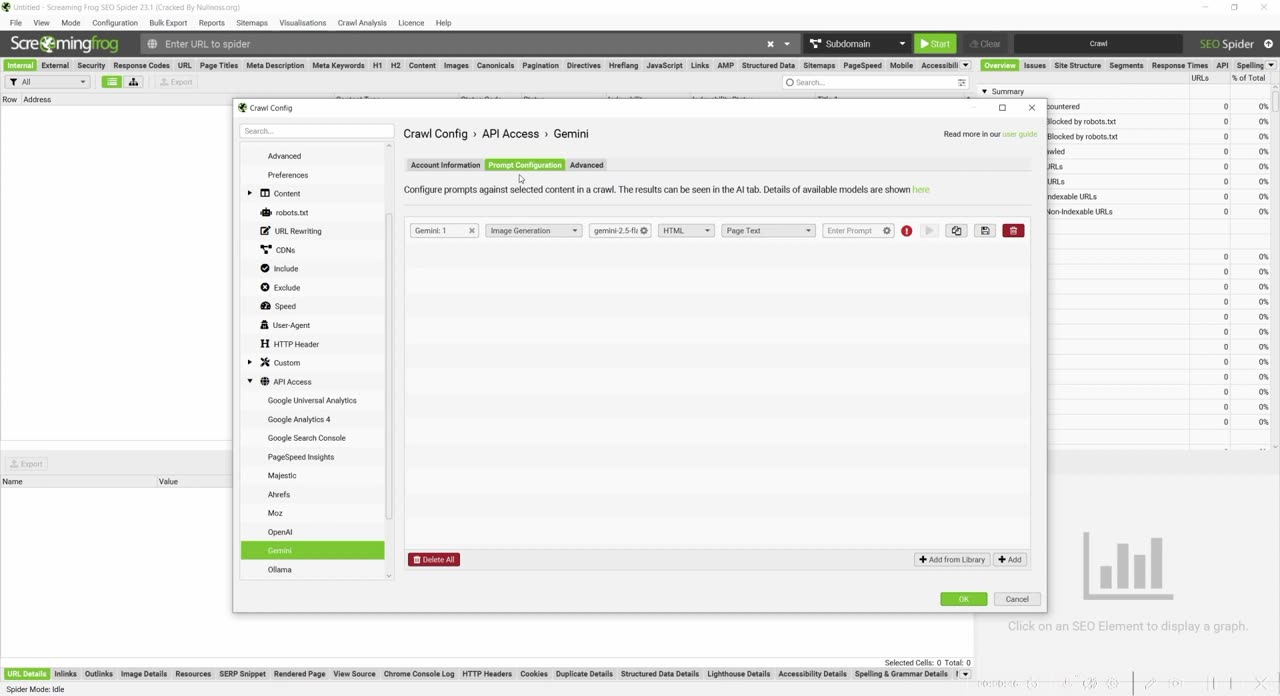Switch to tree view in main window
Screen dimensions: 1280x696
[x=133, y=82]
